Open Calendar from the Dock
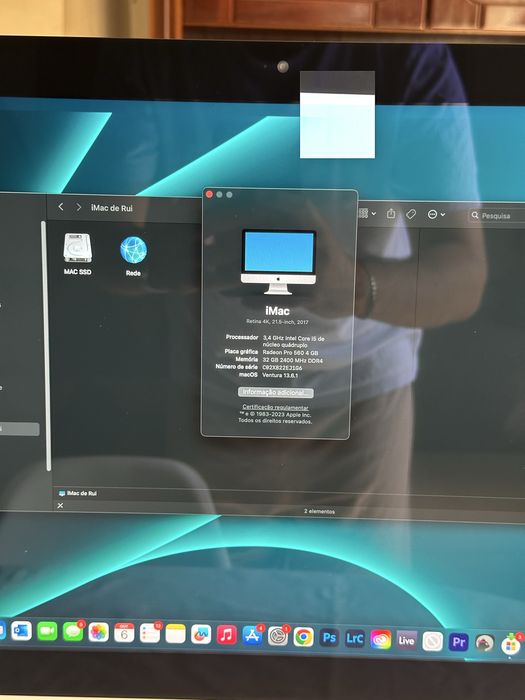The width and height of the screenshot is (525, 700). 124,633
